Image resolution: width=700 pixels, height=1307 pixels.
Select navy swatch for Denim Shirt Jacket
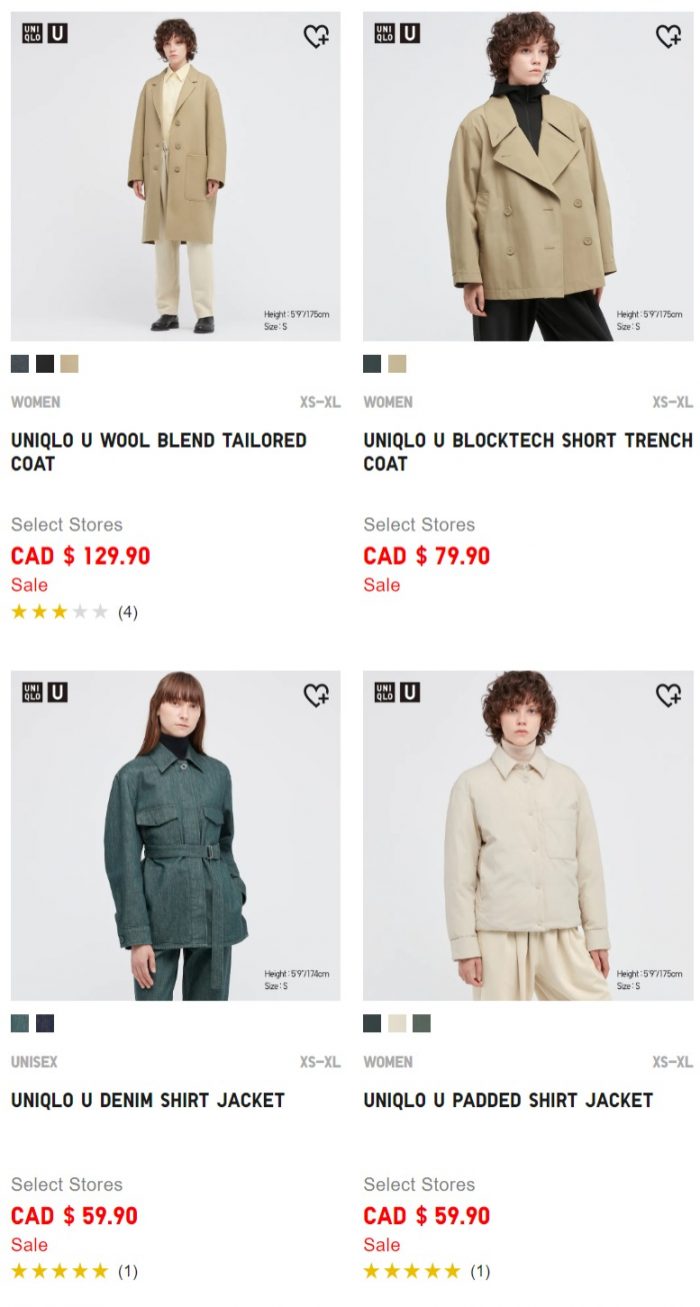[x=45, y=1023]
